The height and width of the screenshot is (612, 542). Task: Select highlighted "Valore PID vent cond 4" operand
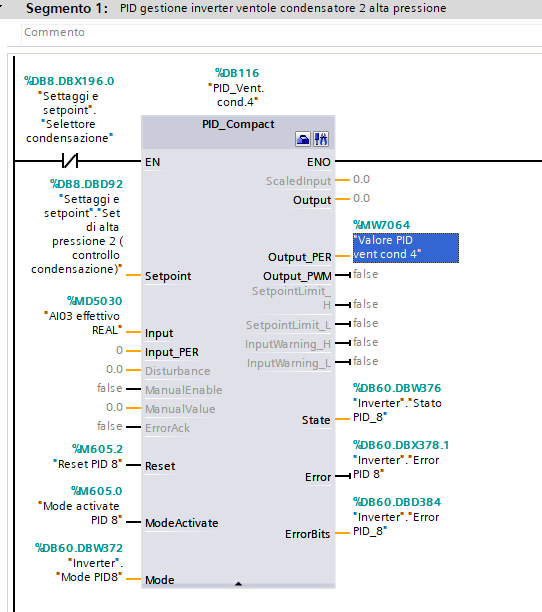[406, 247]
